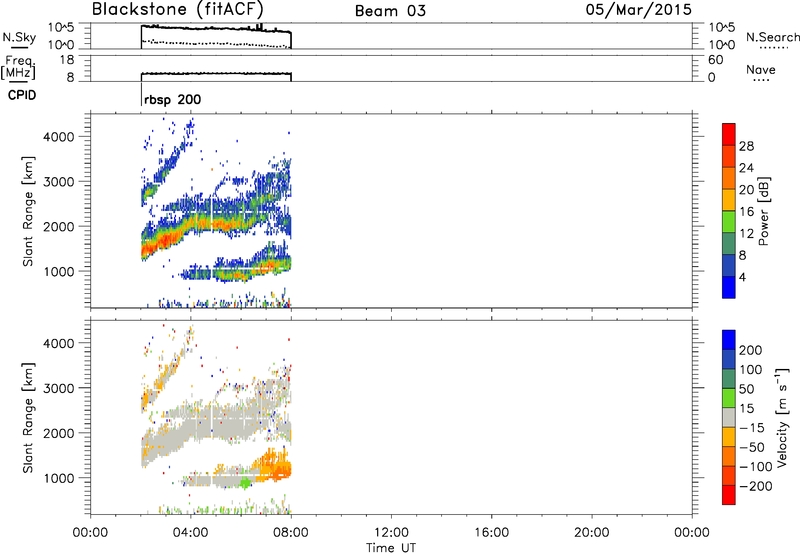
Task: Click the Beam 03 label
Action: [x=390, y=11]
